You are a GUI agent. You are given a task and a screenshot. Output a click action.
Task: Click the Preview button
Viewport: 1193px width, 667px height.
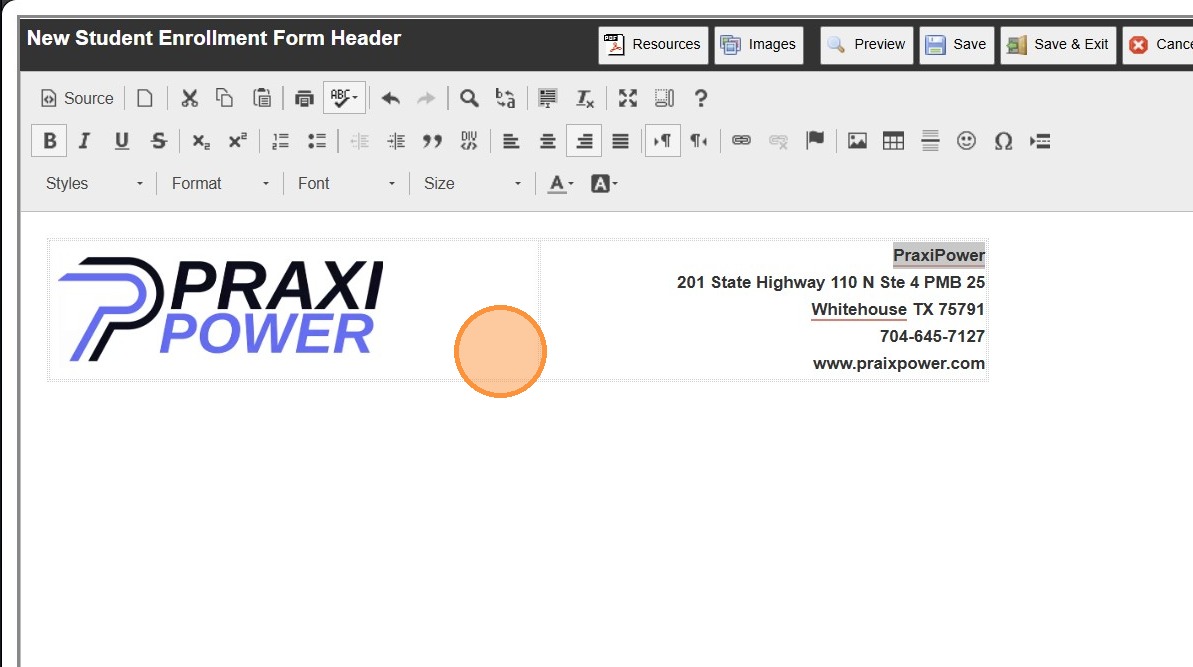(x=867, y=45)
